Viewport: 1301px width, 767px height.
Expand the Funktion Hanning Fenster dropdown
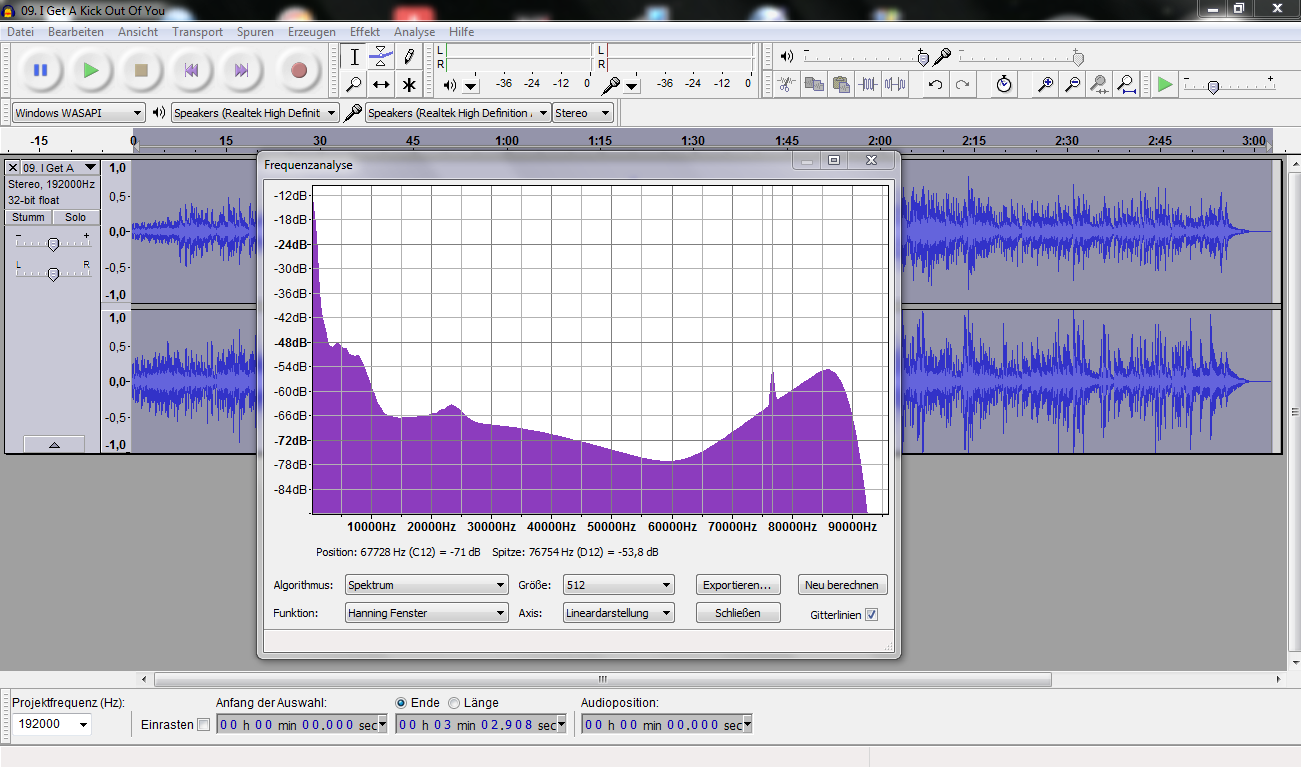pyautogui.click(x=426, y=613)
